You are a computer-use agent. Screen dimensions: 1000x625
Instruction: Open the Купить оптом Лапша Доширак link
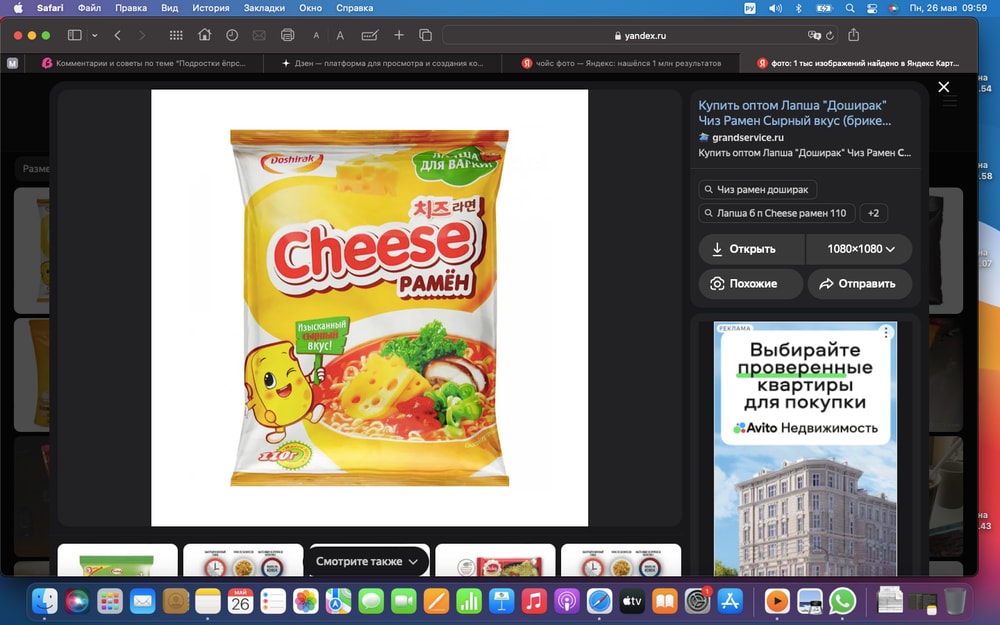[794, 113]
